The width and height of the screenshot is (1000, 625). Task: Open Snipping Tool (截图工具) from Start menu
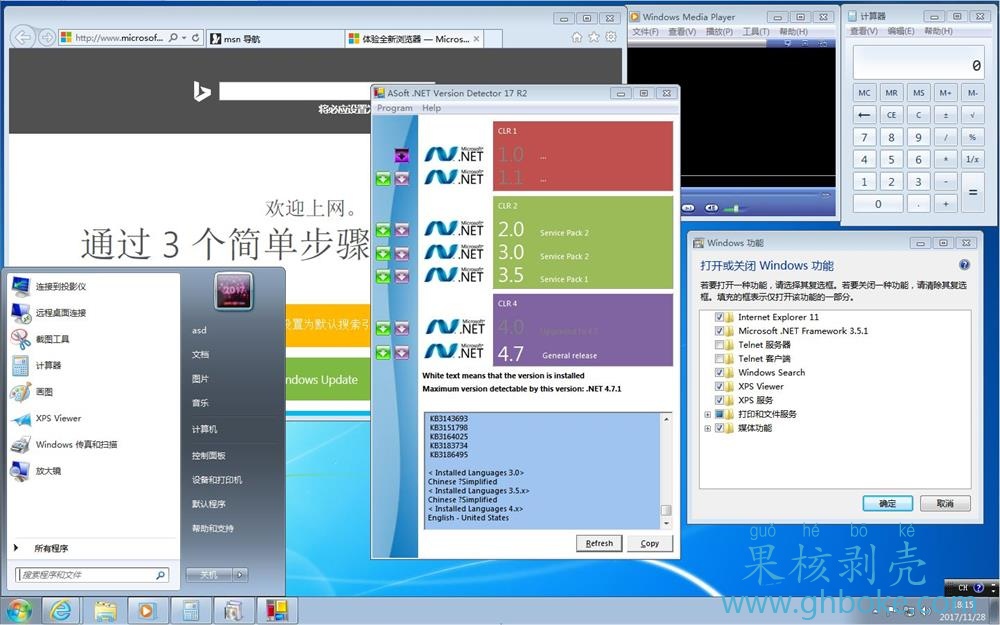pyautogui.click(x=52, y=339)
